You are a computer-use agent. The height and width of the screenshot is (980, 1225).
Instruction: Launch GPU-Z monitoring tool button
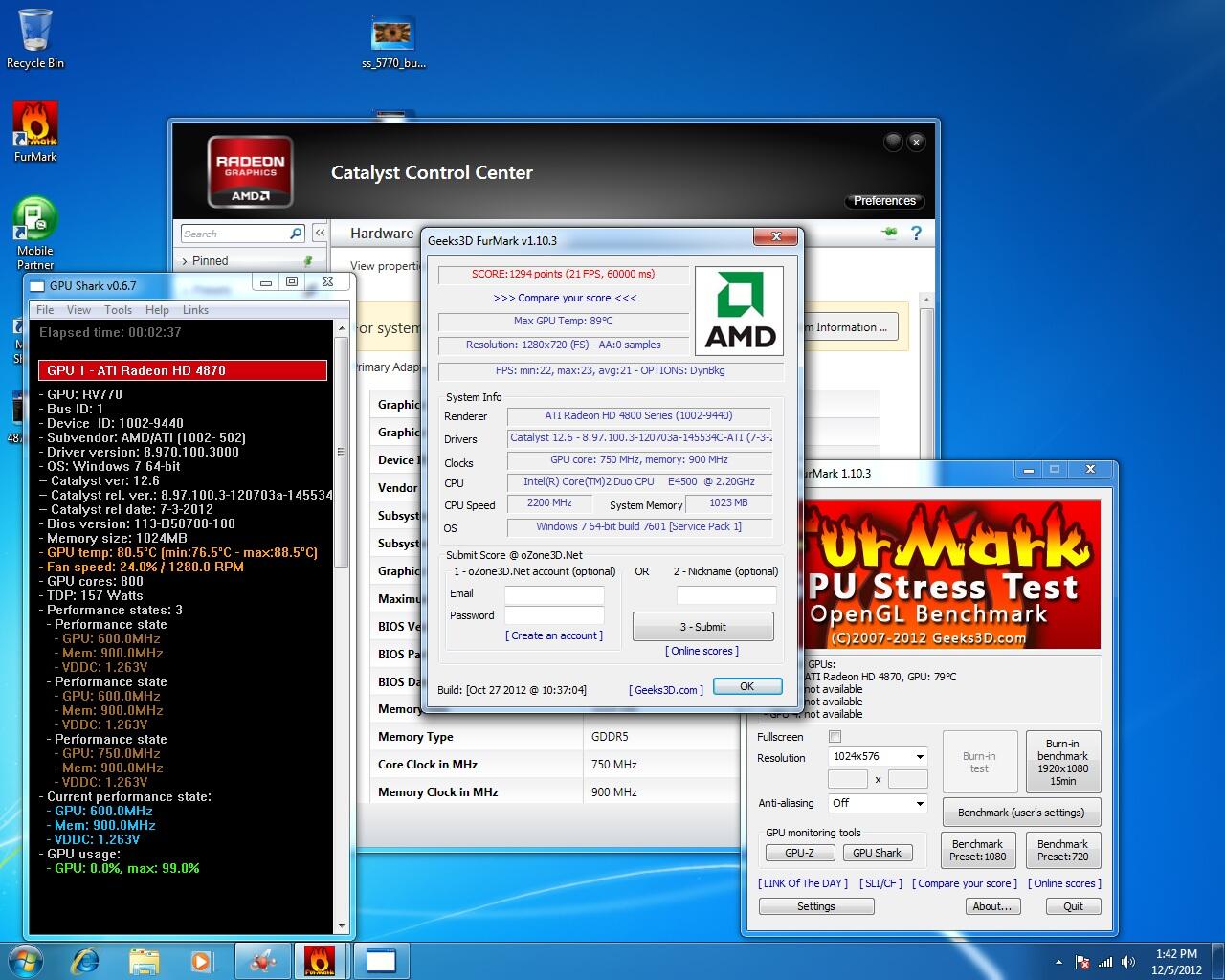click(799, 853)
